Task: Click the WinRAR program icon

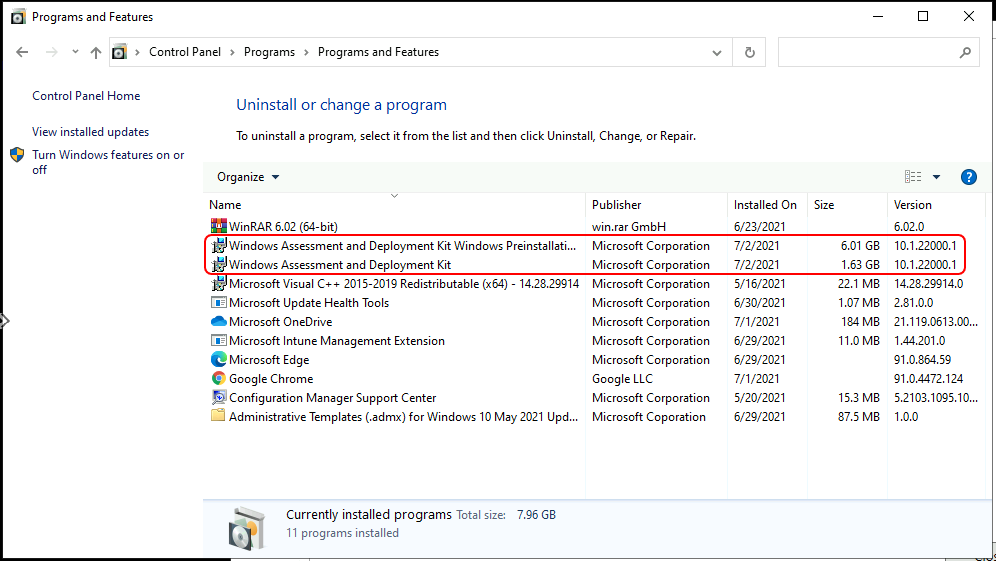Action: [219, 226]
